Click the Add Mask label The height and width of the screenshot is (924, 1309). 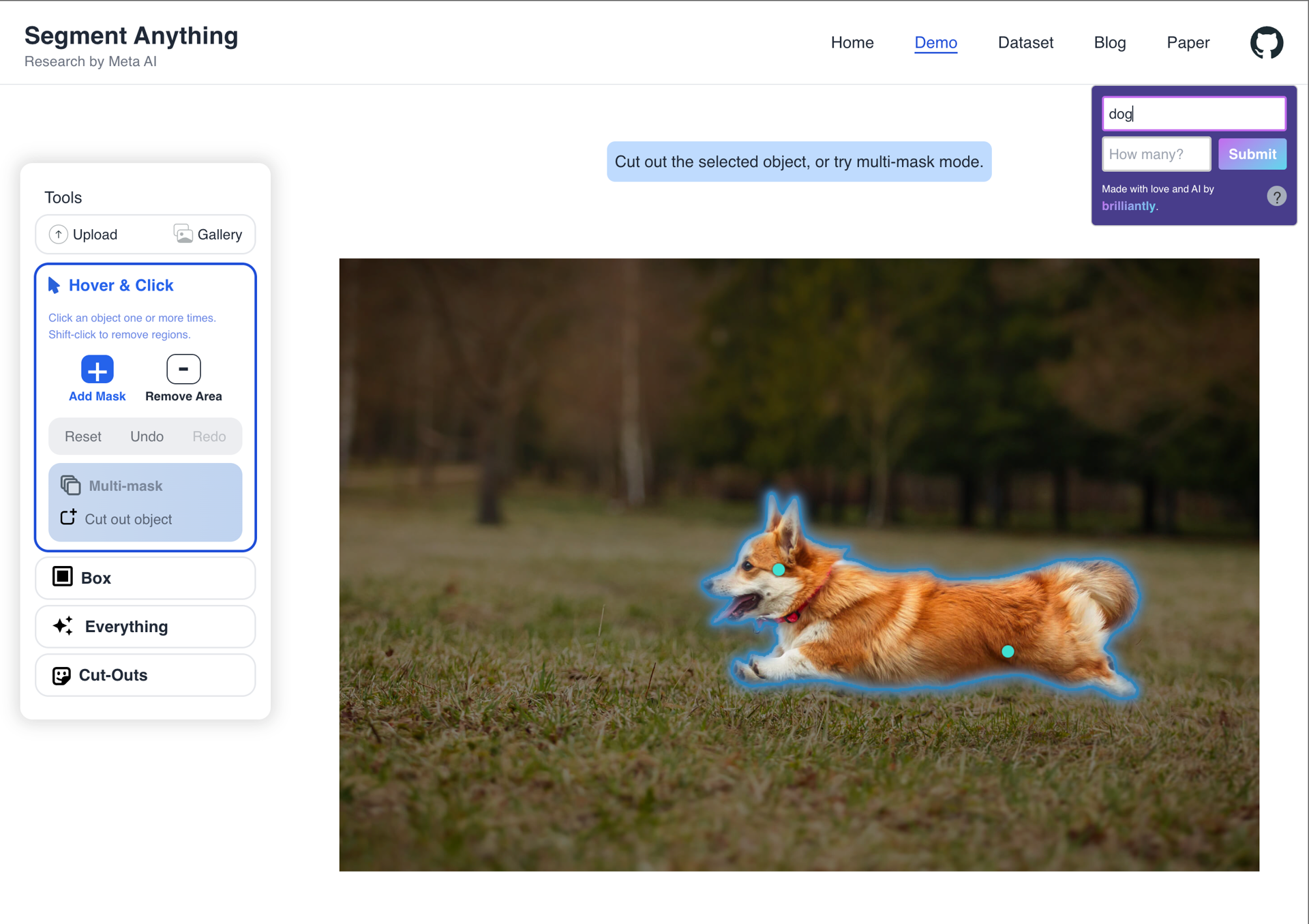click(97, 396)
